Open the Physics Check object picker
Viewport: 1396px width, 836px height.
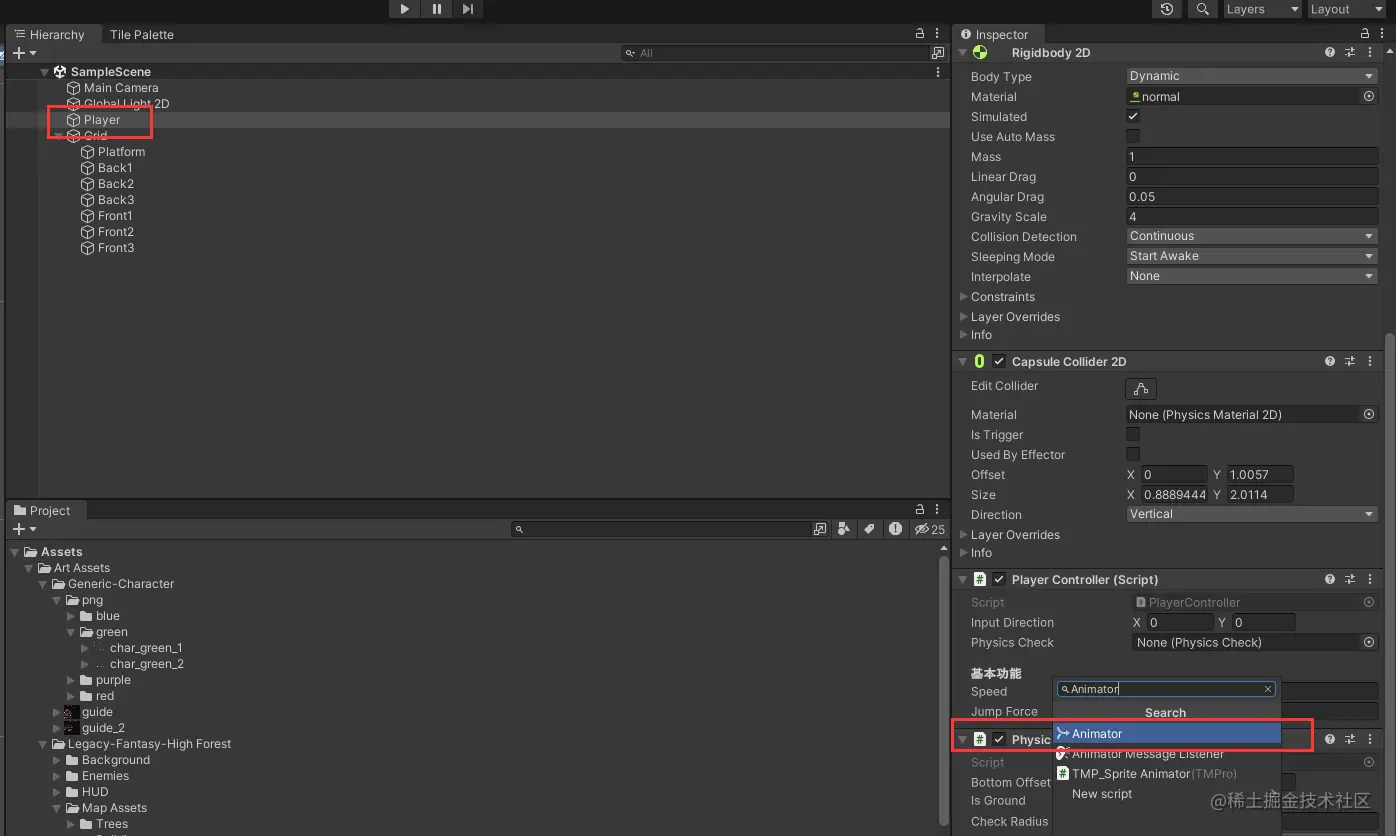point(1369,642)
